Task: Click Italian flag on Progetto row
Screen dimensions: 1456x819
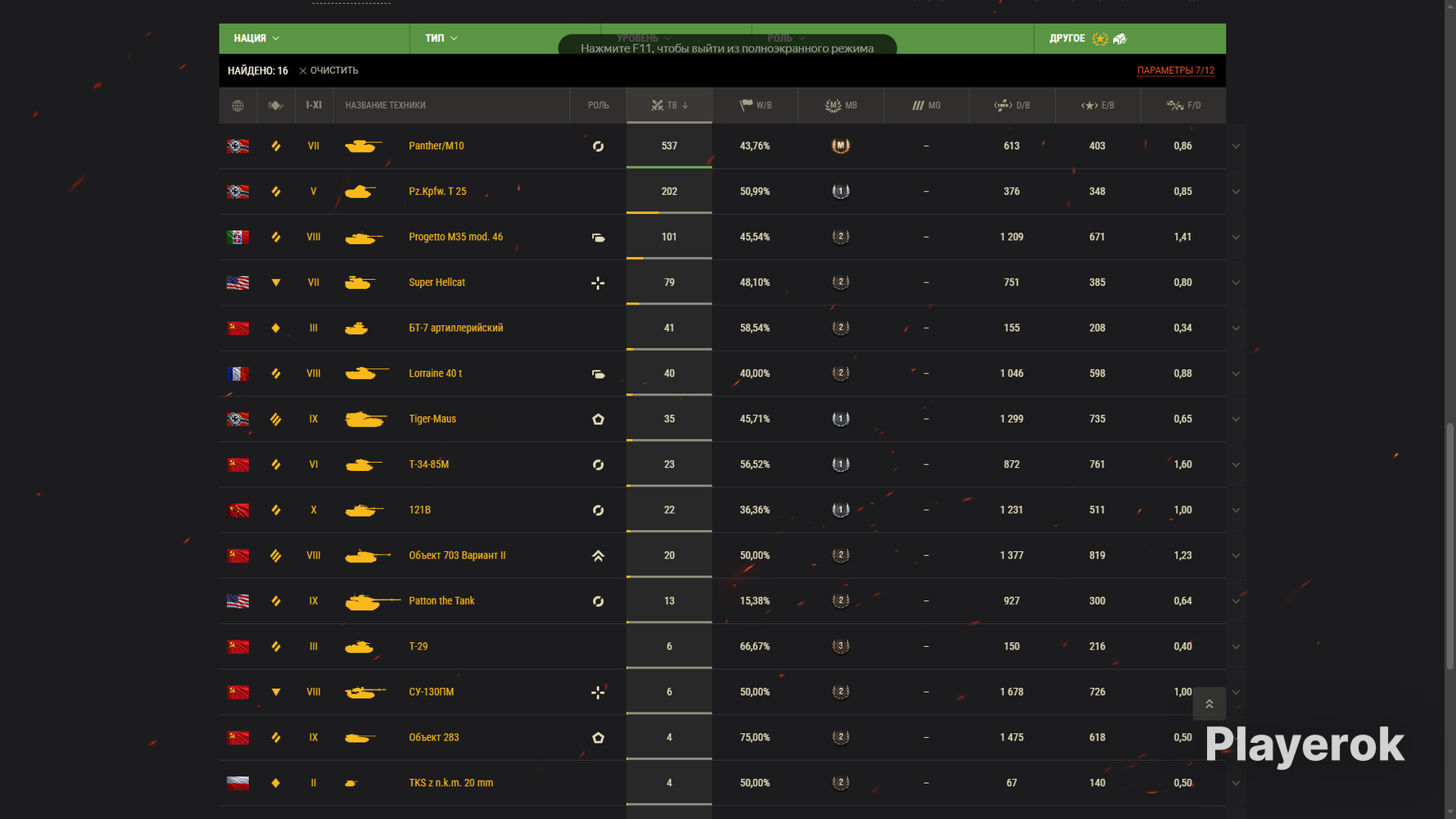Action: coord(237,238)
